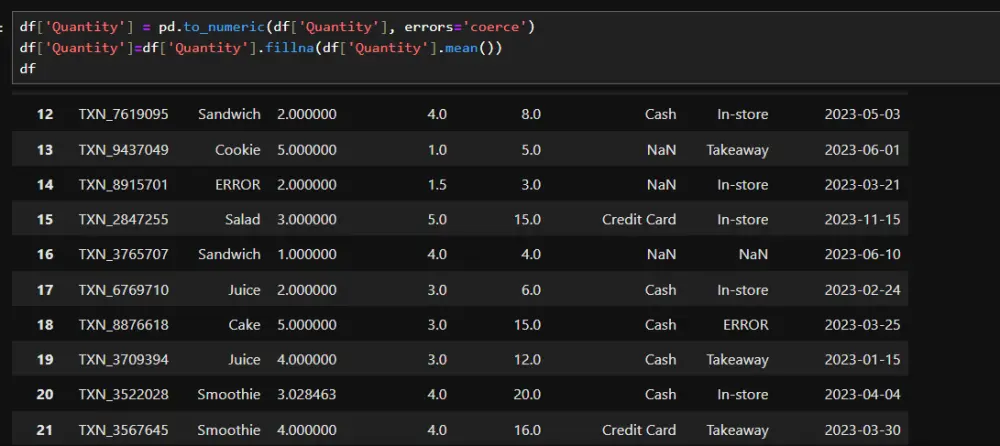Click the price value 1.5

(437, 184)
